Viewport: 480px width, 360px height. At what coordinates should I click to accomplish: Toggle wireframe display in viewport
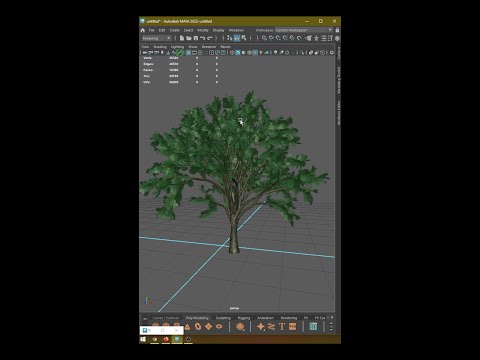pyautogui.click(x=232, y=52)
